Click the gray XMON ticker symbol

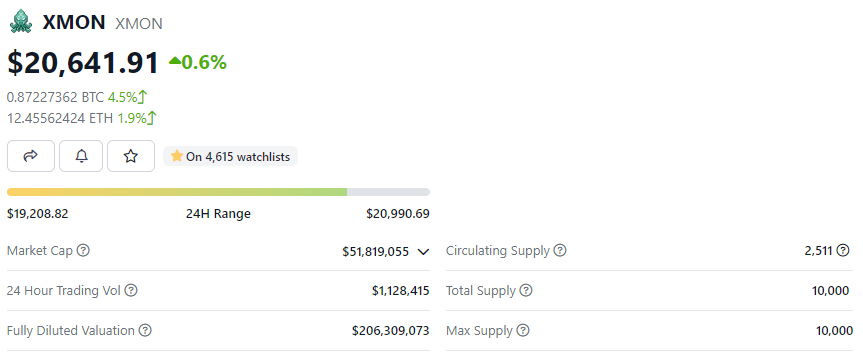click(139, 24)
